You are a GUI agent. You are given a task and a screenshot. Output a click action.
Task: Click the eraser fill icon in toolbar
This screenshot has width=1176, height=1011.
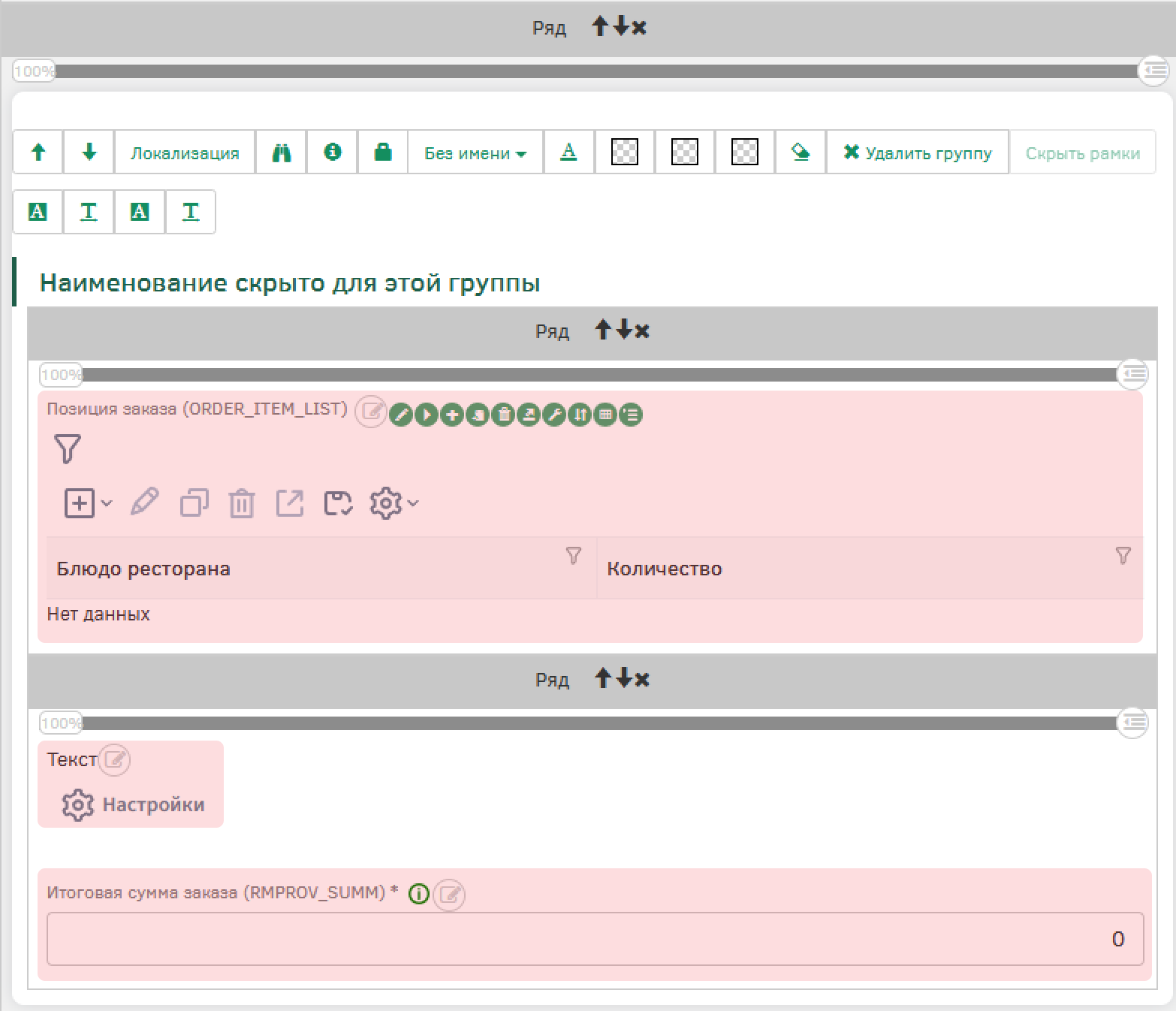[801, 152]
